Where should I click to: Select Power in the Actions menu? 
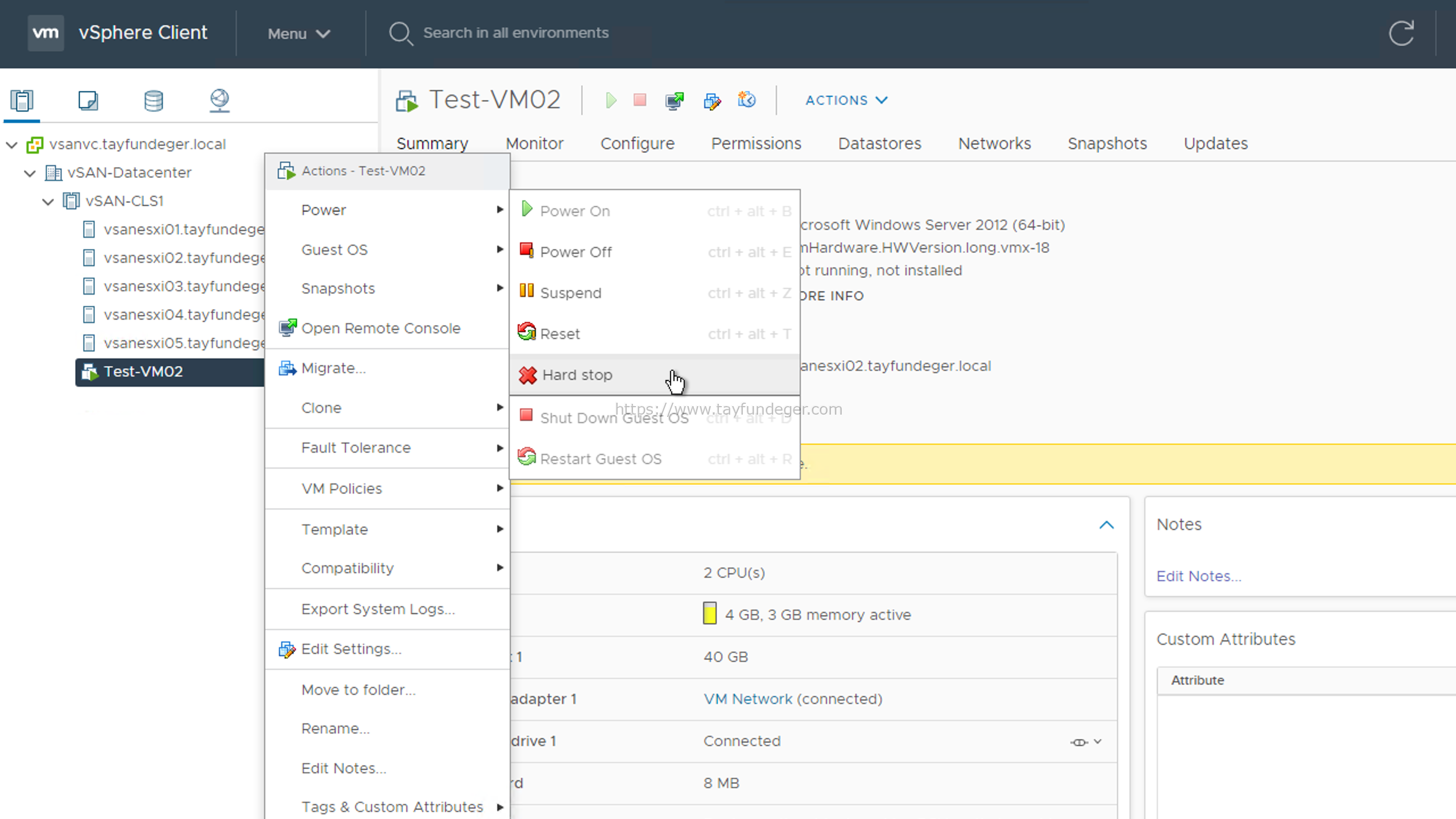click(387, 210)
